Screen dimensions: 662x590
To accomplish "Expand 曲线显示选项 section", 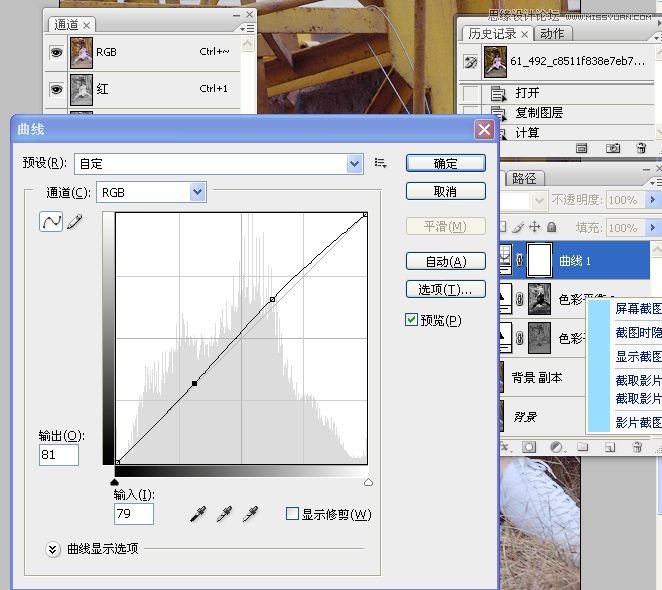I will click(x=52, y=549).
